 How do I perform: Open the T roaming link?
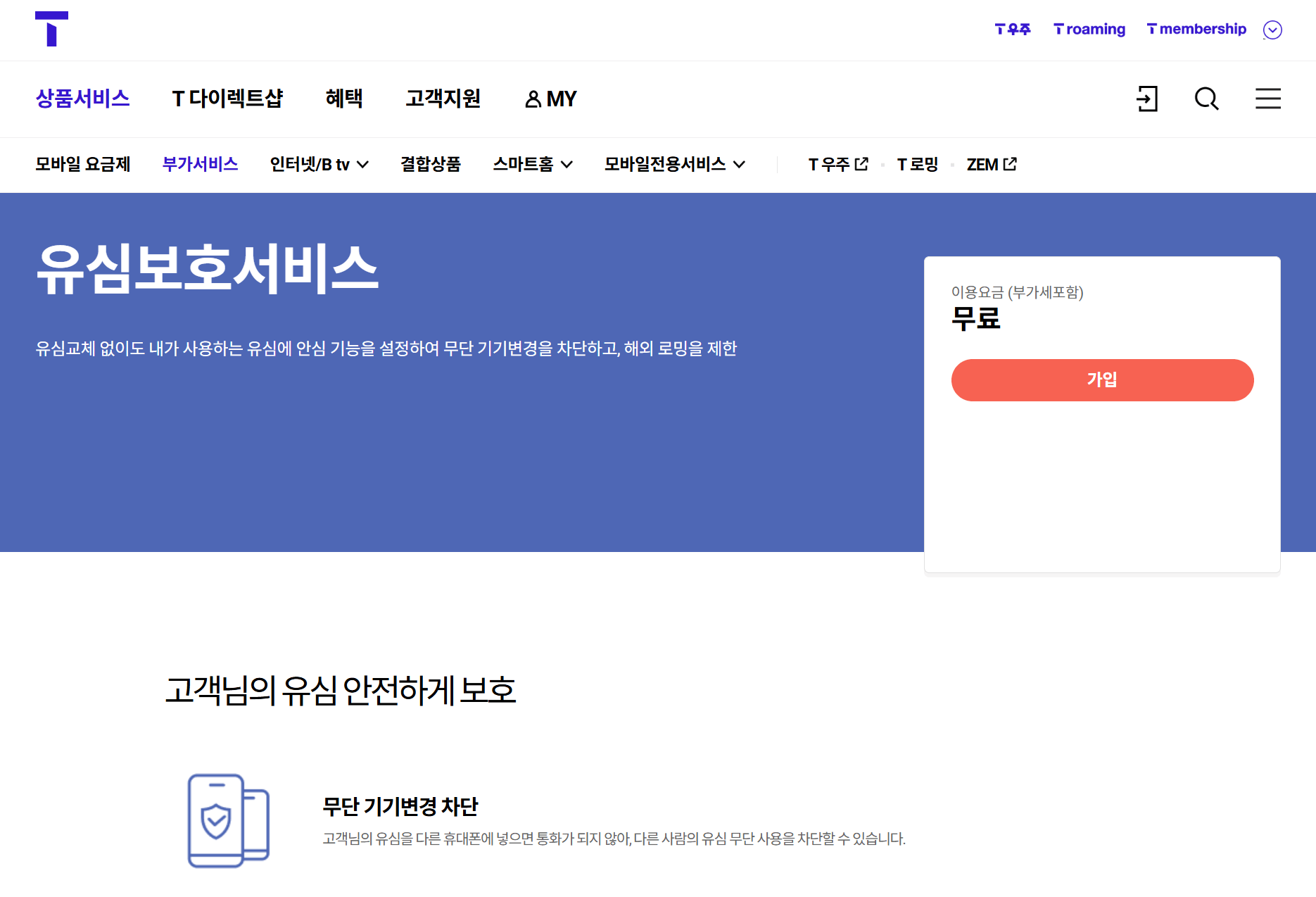pos(1088,29)
